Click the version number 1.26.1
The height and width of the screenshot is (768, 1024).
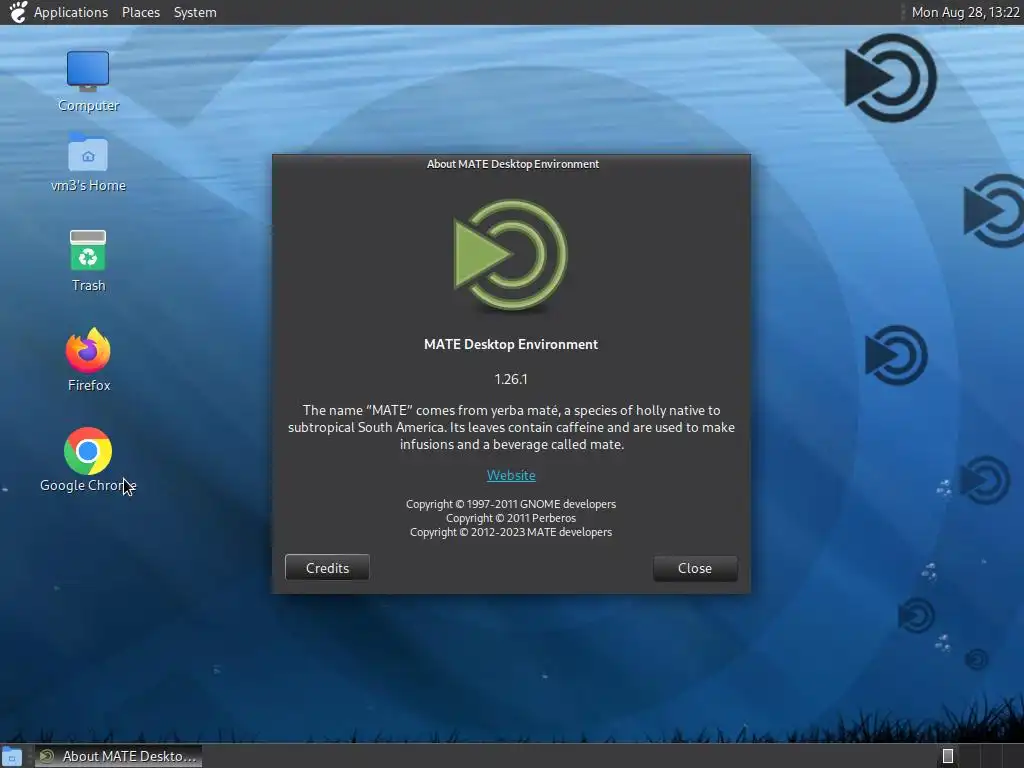[511, 379]
